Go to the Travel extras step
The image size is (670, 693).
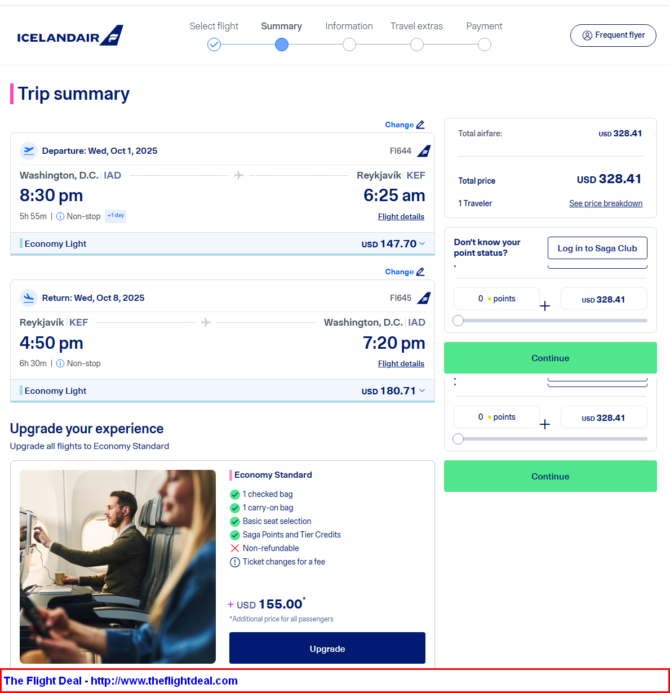(416, 27)
